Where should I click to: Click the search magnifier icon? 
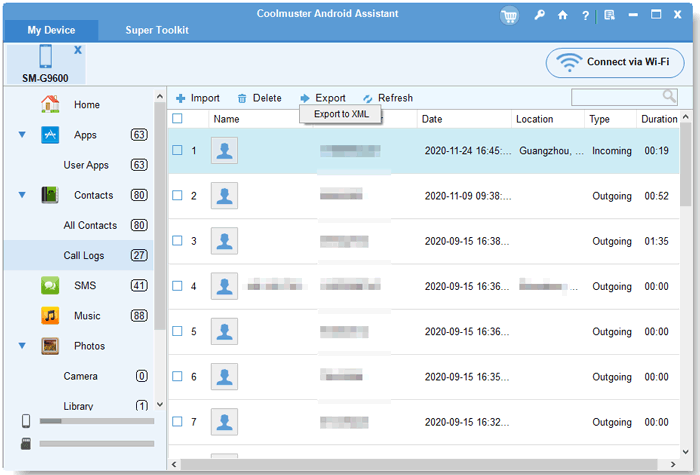pos(669,96)
